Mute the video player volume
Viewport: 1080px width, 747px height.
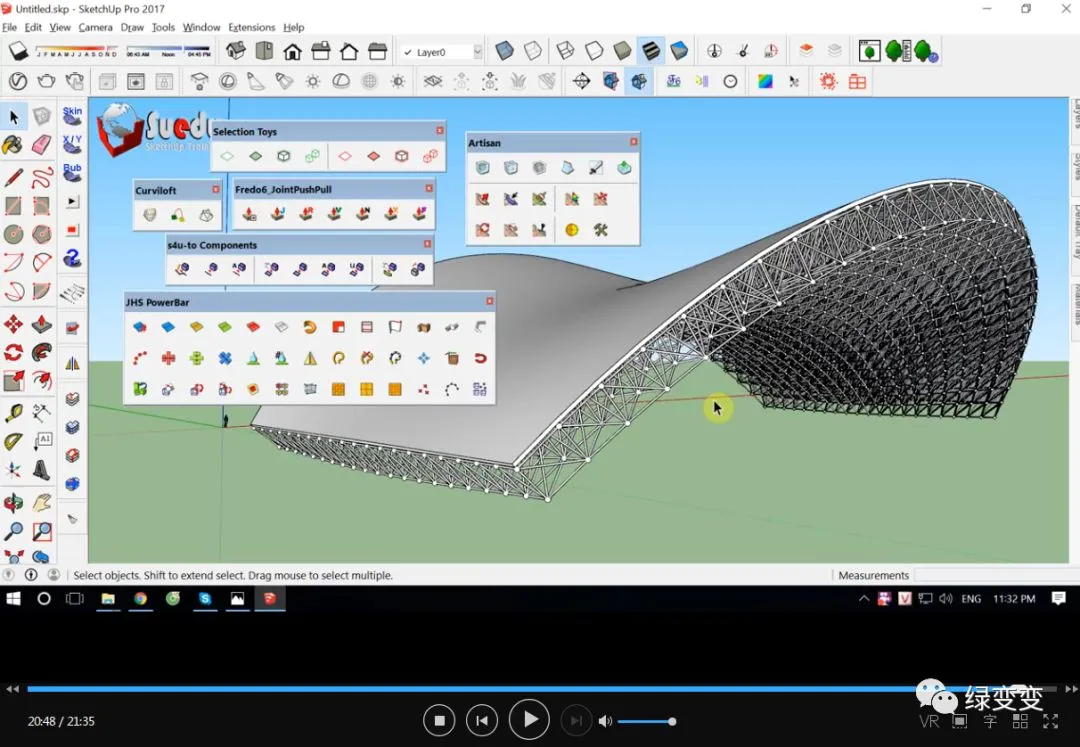point(605,721)
